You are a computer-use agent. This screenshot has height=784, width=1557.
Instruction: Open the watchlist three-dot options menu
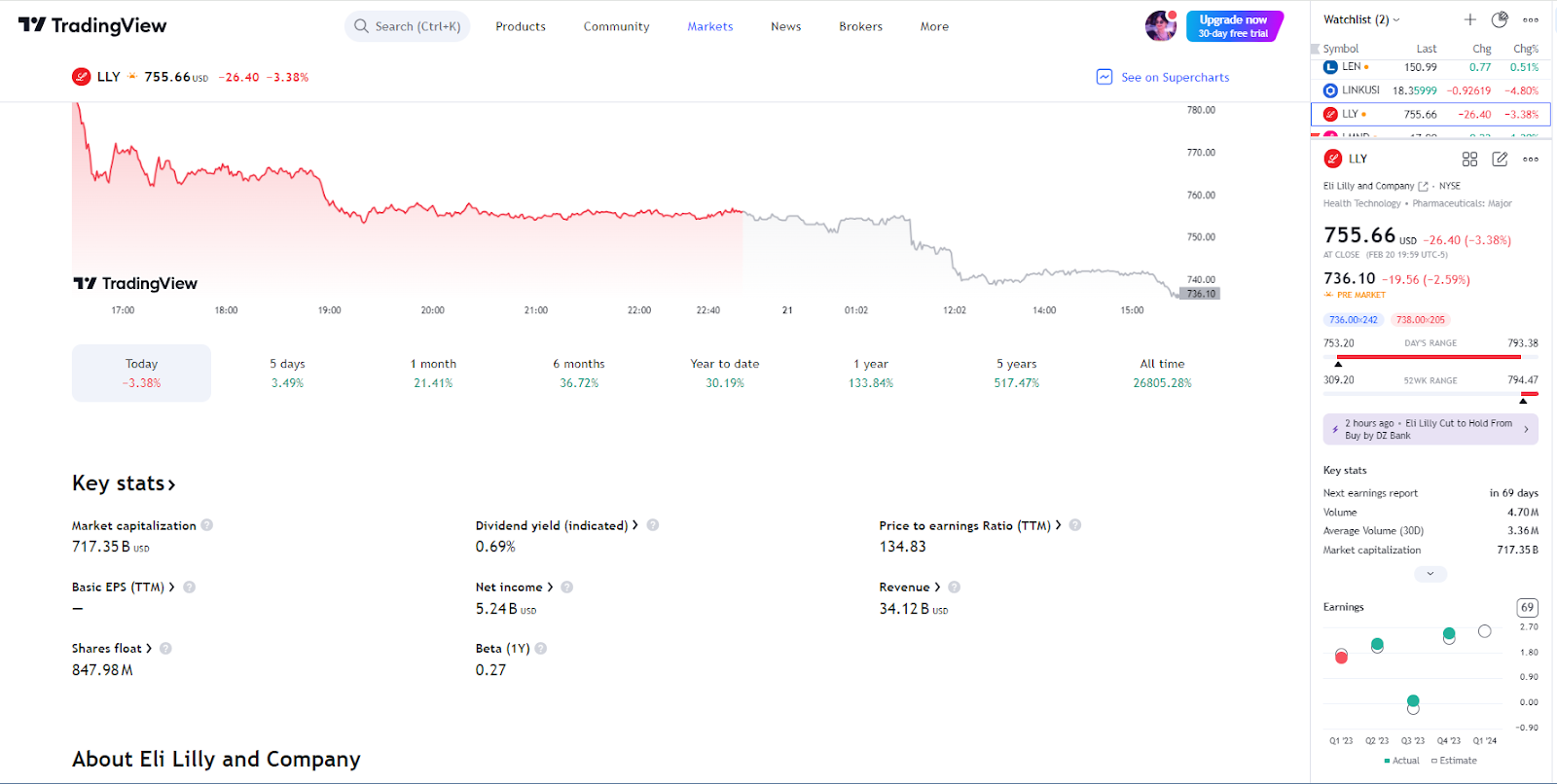(x=1531, y=19)
